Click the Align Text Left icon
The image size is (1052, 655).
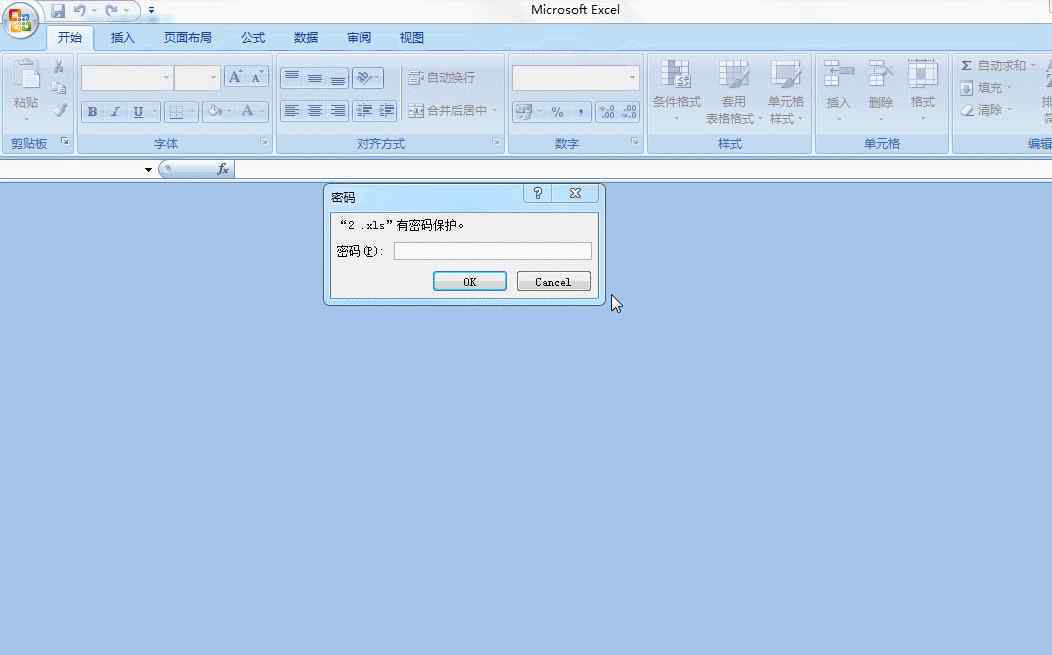pyautogui.click(x=292, y=111)
